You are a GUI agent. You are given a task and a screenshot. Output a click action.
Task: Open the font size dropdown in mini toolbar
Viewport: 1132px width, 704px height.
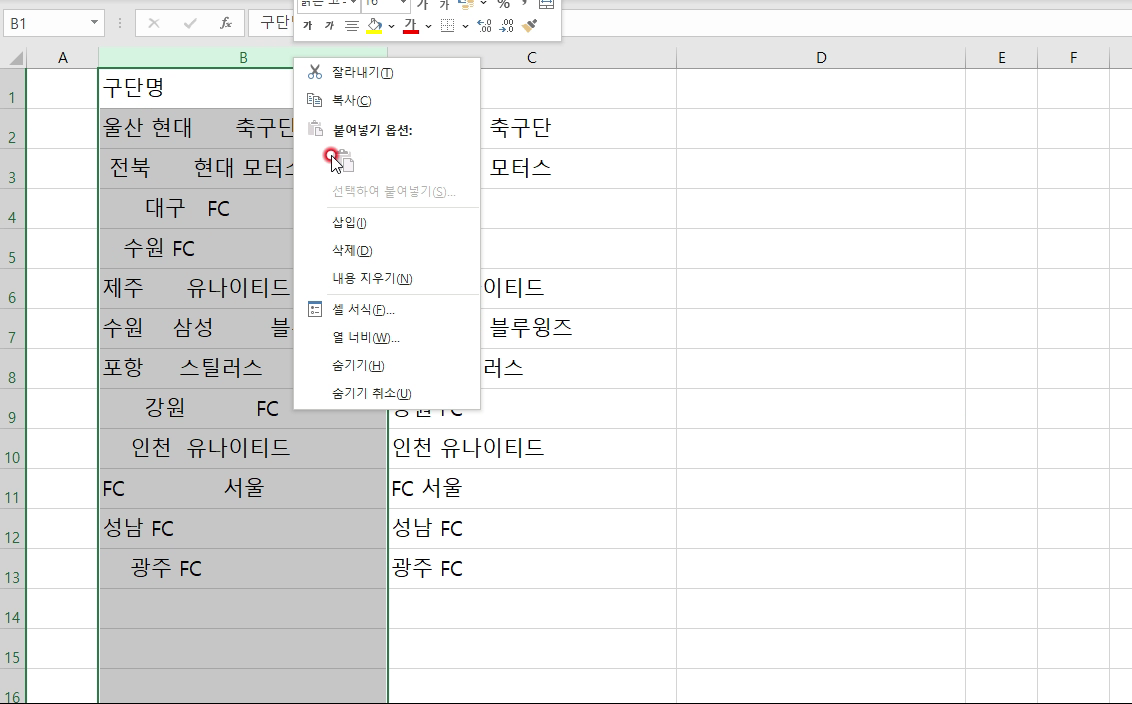coord(403,4)
